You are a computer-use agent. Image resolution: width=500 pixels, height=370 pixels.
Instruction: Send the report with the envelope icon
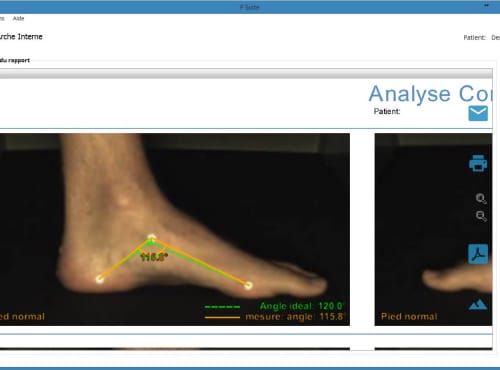pyautogui.click(x=478, y=113)
